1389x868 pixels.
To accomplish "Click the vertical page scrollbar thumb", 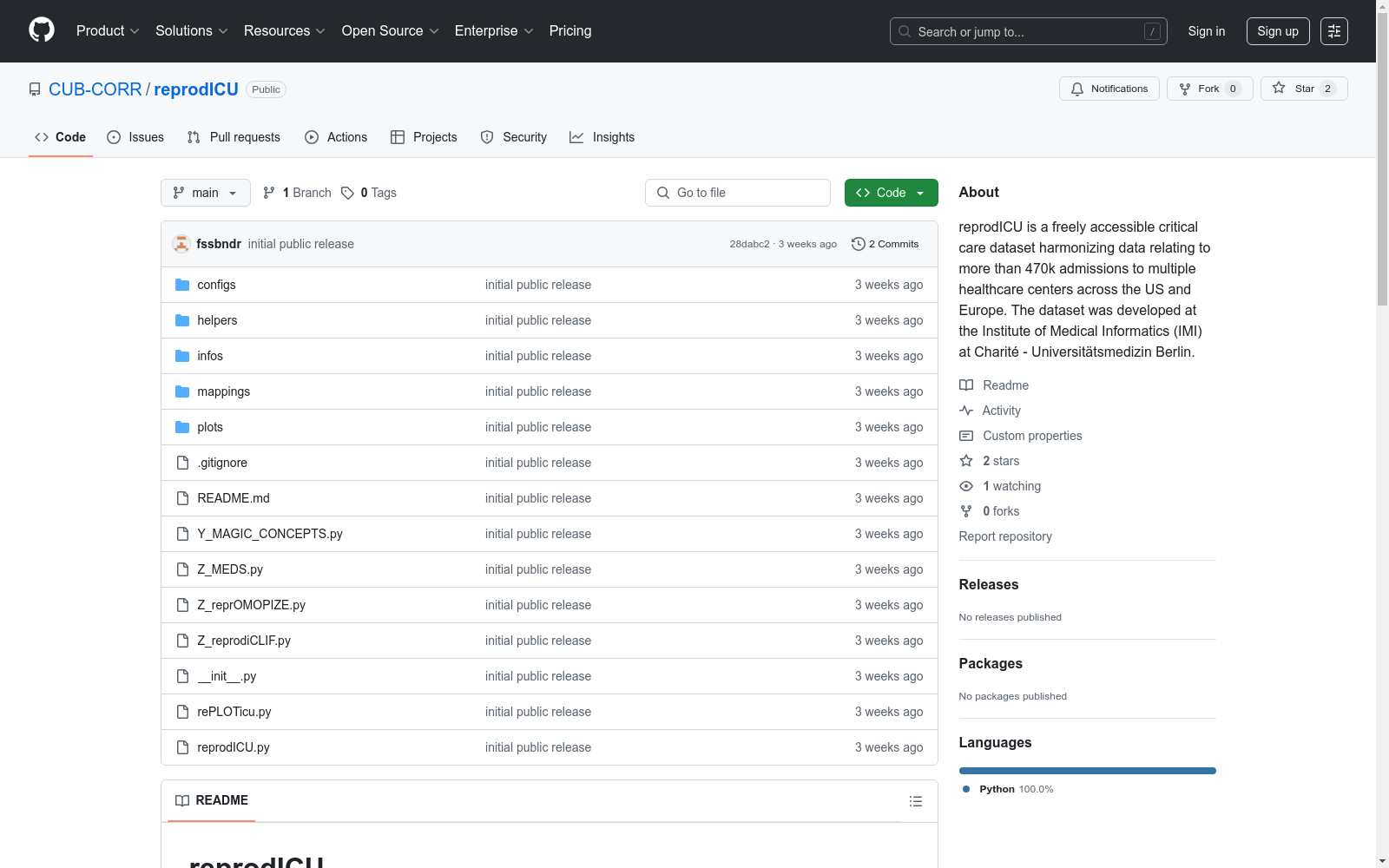I will 1382,158.
